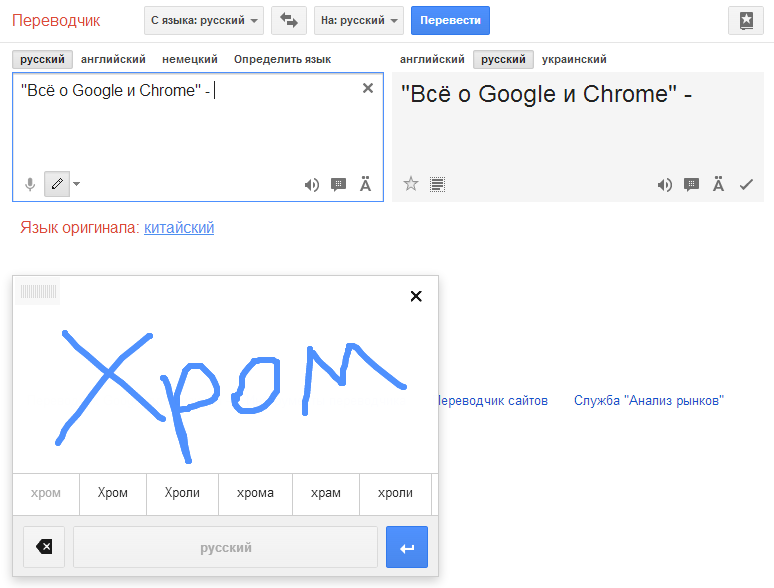Open the target language 'На: русский' dropdown
The width and height of the screenshot is (774, 588).
pyautogui.click(x=359, y=21)
